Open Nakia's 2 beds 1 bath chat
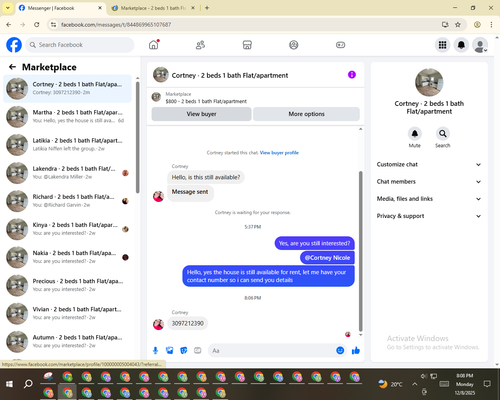Viewport: 500px width, 400px height. tap(67, 257)
